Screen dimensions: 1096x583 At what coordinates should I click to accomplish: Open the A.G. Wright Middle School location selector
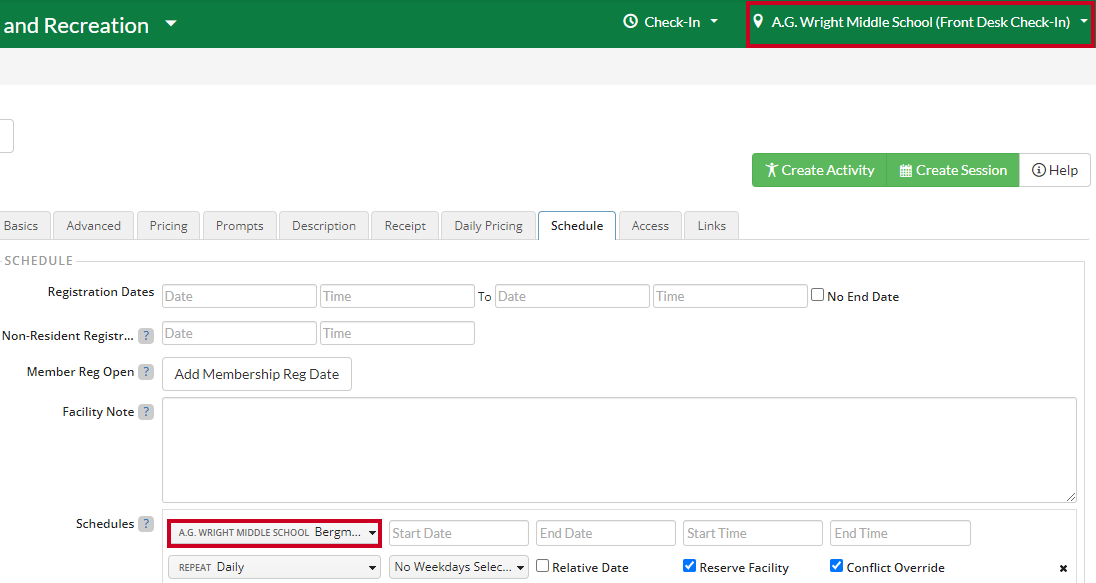(x=920, y=23)
